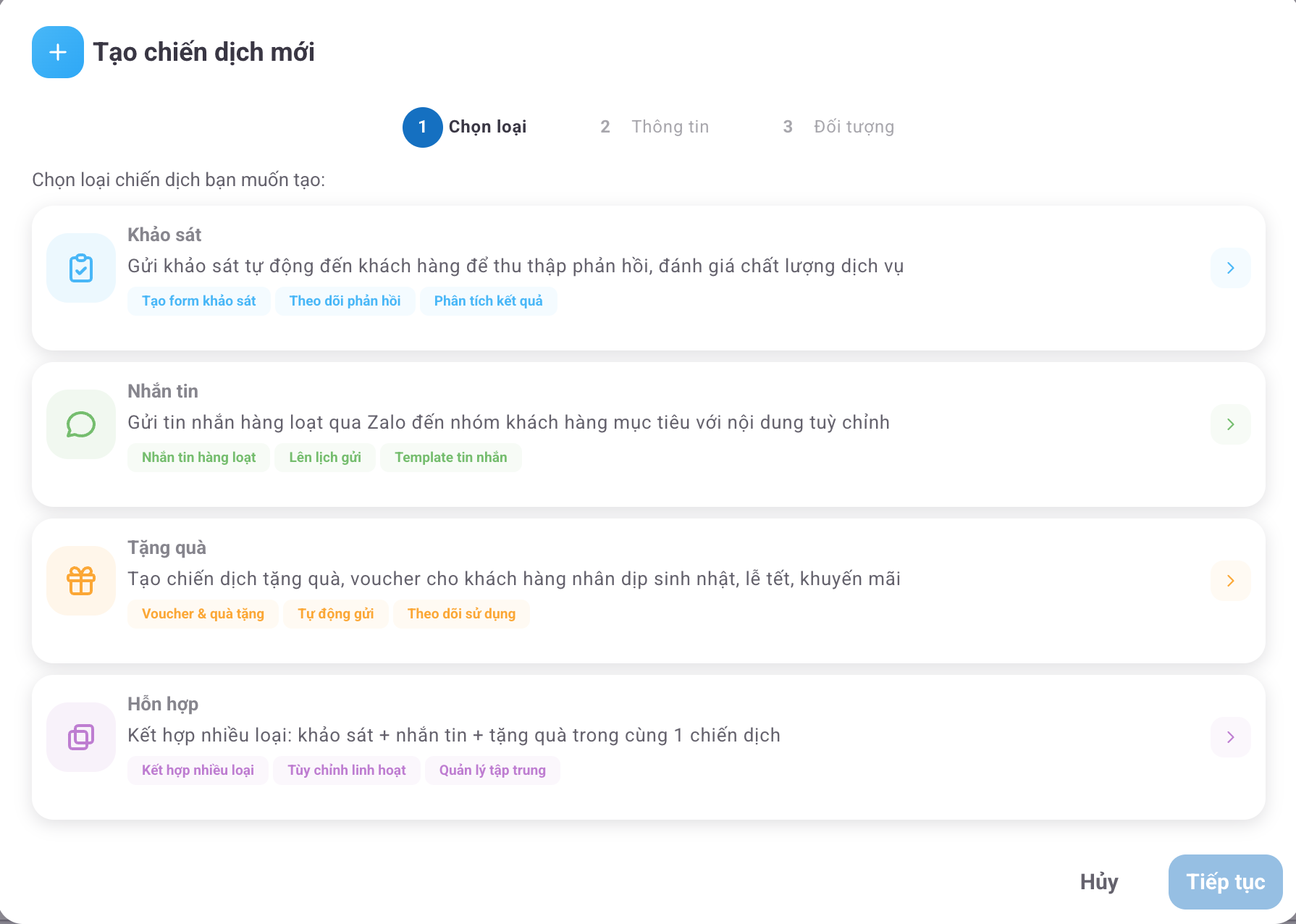
Task: Select the layered squares icon for Hỗn hợp
Action: click(80, 736)
